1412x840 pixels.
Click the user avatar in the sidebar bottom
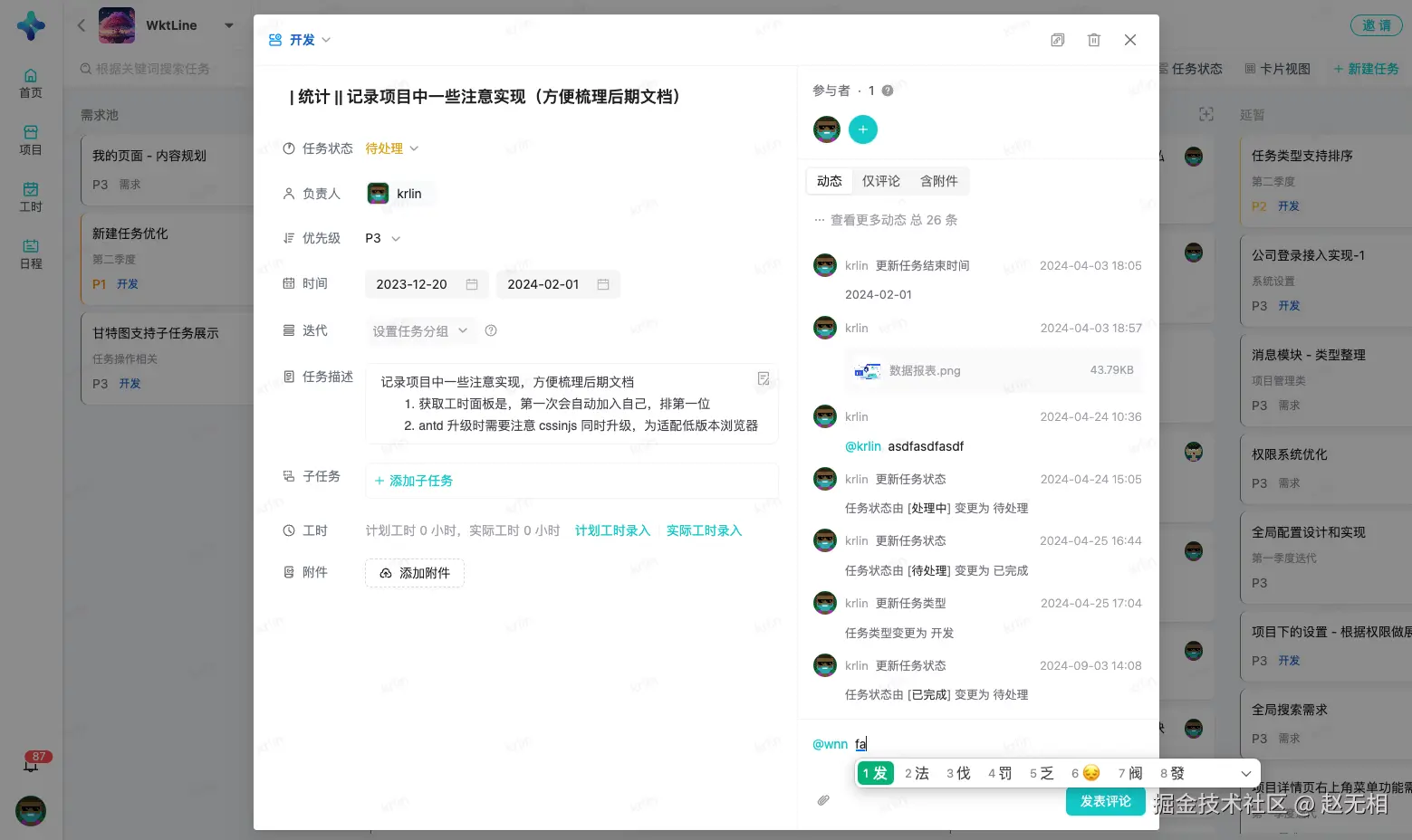click(x=31, y=811)
